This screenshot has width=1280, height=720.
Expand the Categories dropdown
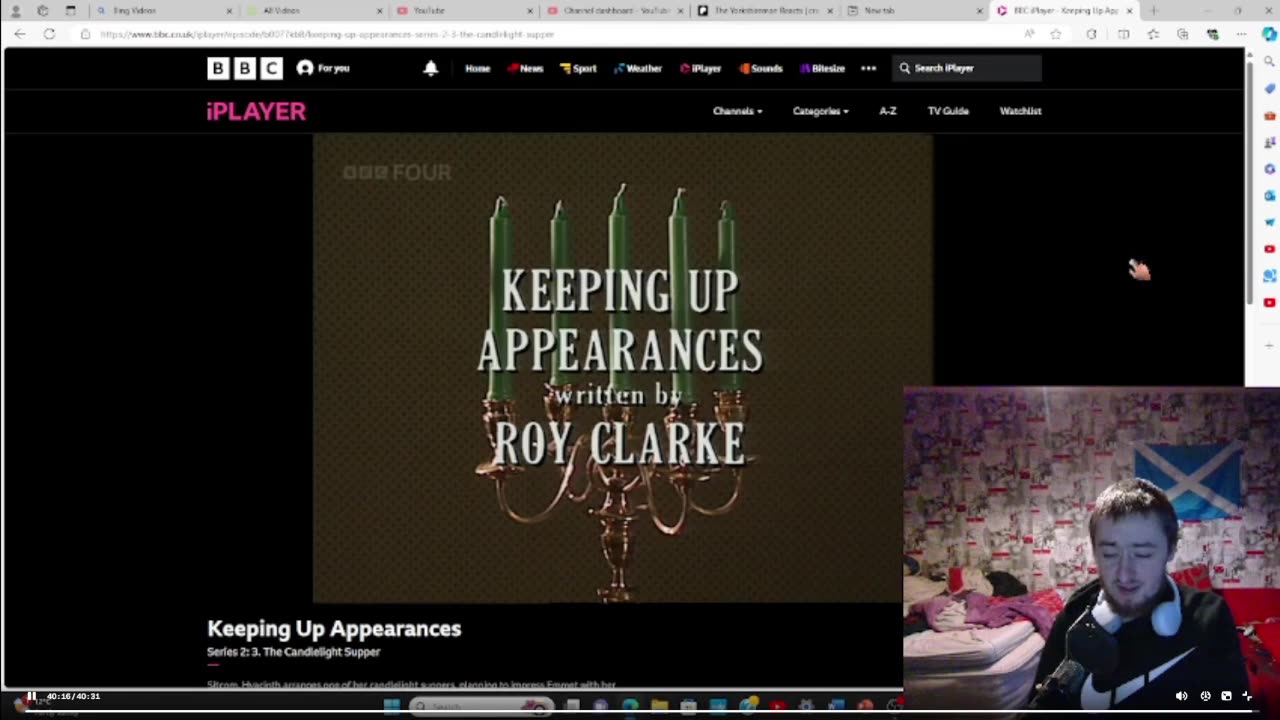click(820, 111)
